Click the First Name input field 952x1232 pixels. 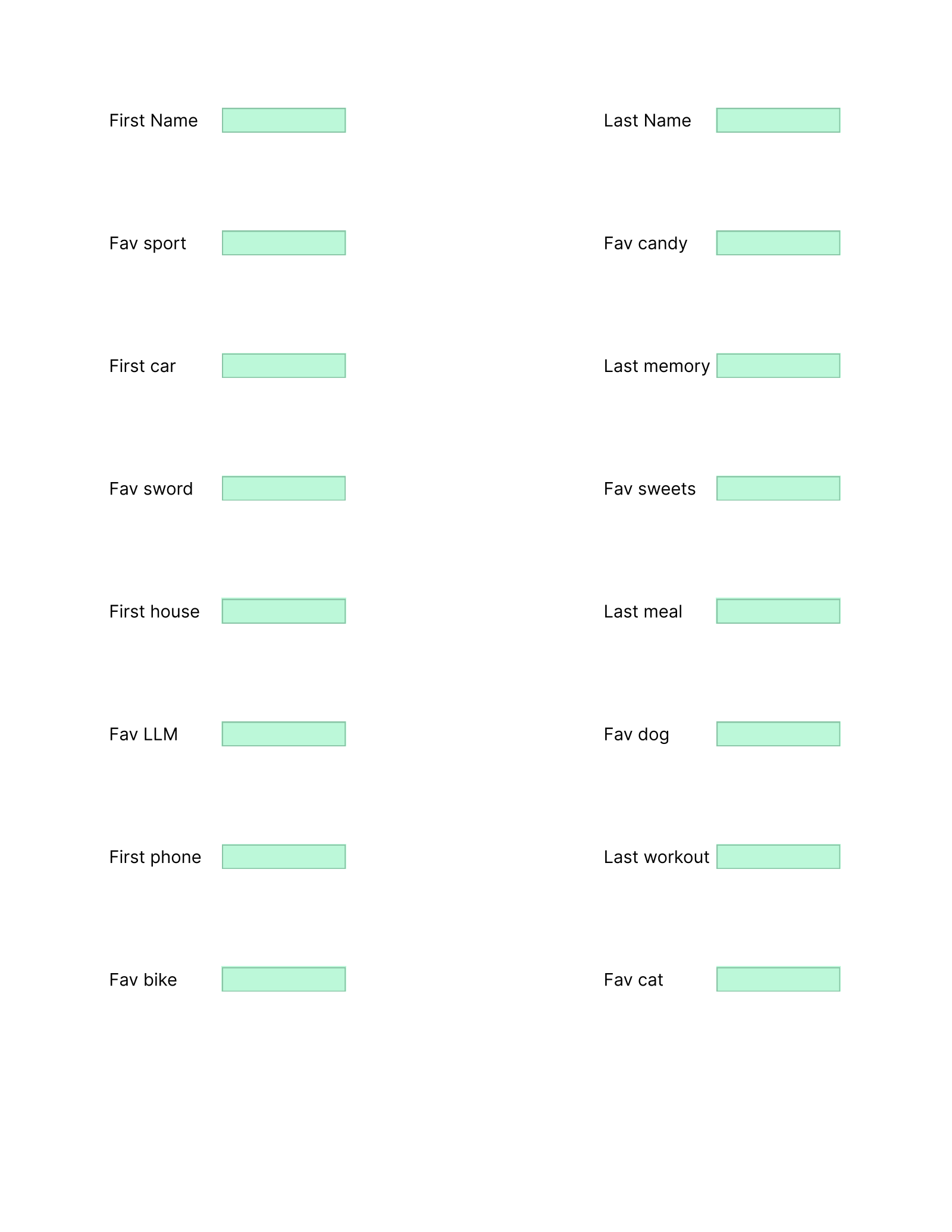(x=284, y=120)
